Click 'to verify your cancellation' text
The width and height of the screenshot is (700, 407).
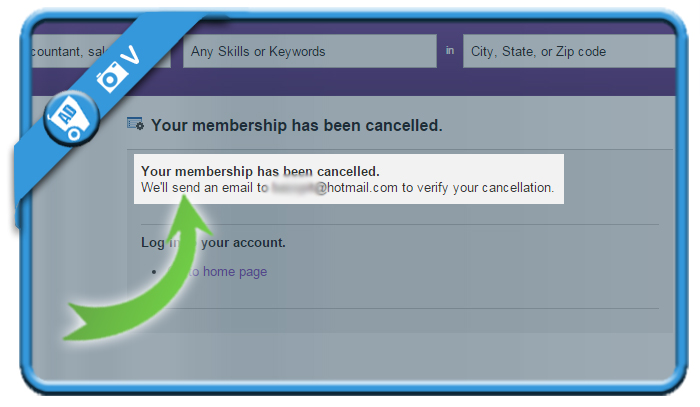click(x=478, y=188)
